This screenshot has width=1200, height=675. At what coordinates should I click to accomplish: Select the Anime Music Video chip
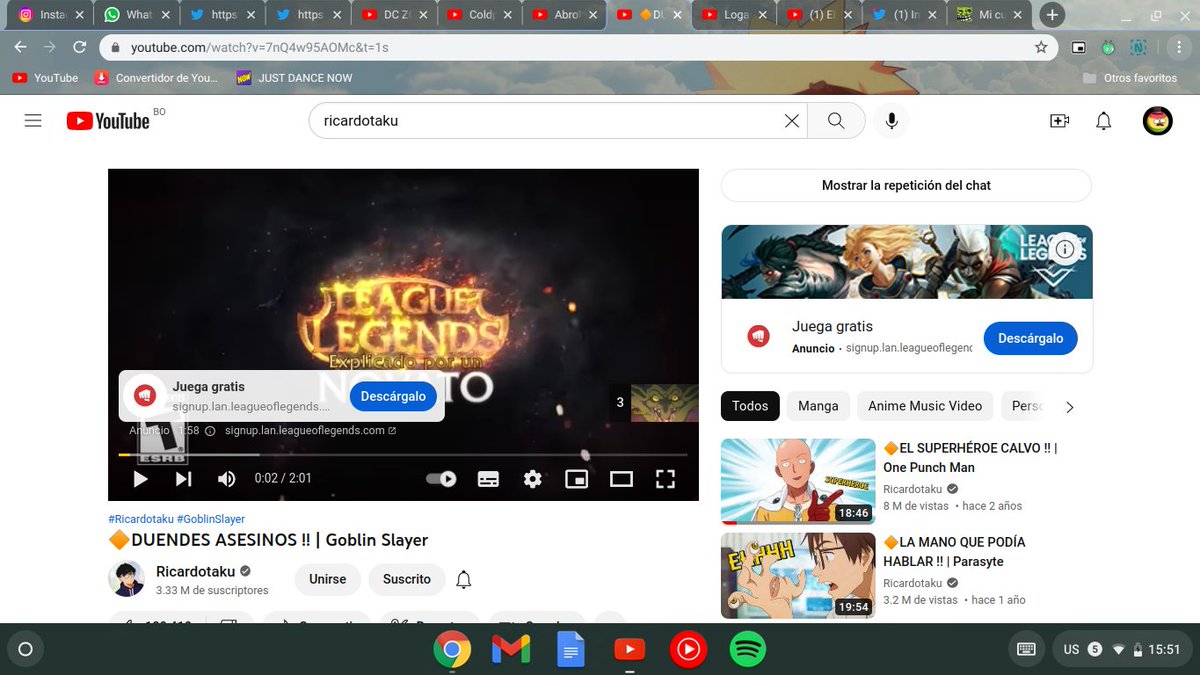tap(925, 406)
